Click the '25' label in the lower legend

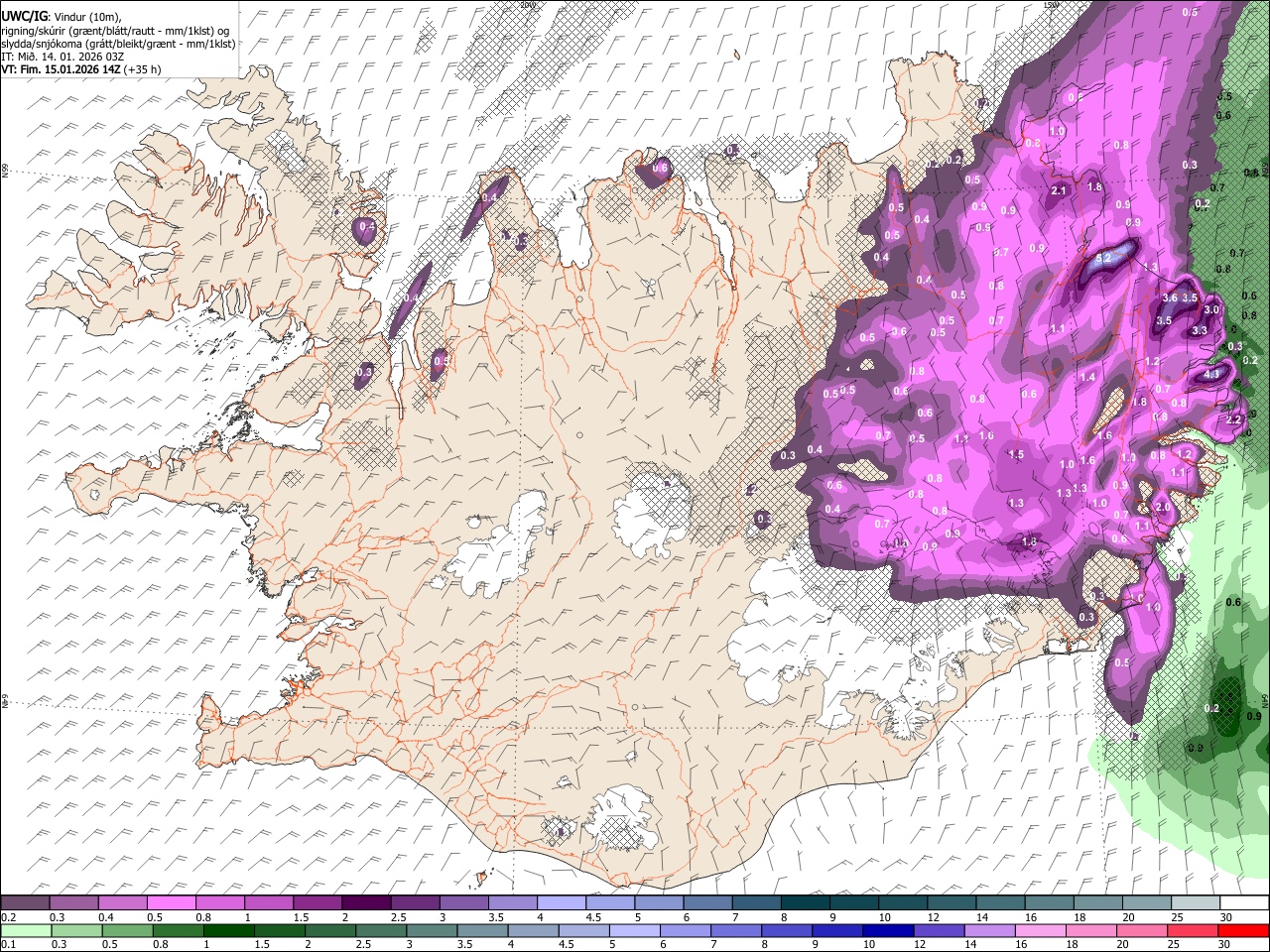coord(1174,944)
